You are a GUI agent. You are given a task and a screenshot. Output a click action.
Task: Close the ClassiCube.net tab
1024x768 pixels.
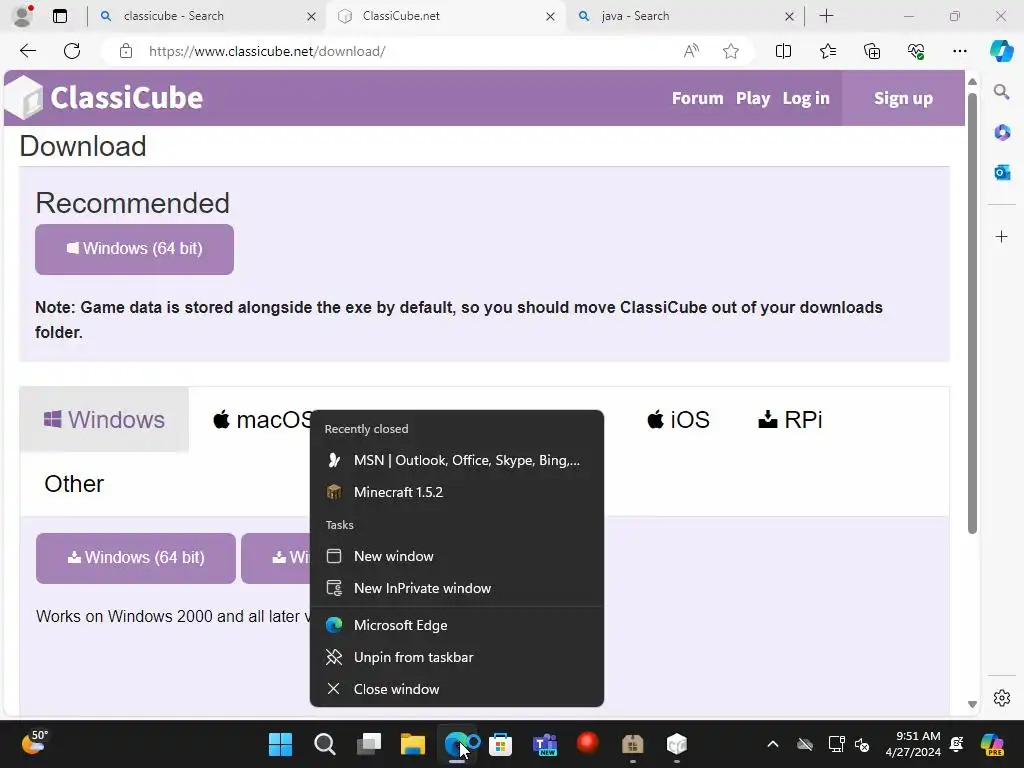click(551, 16)
